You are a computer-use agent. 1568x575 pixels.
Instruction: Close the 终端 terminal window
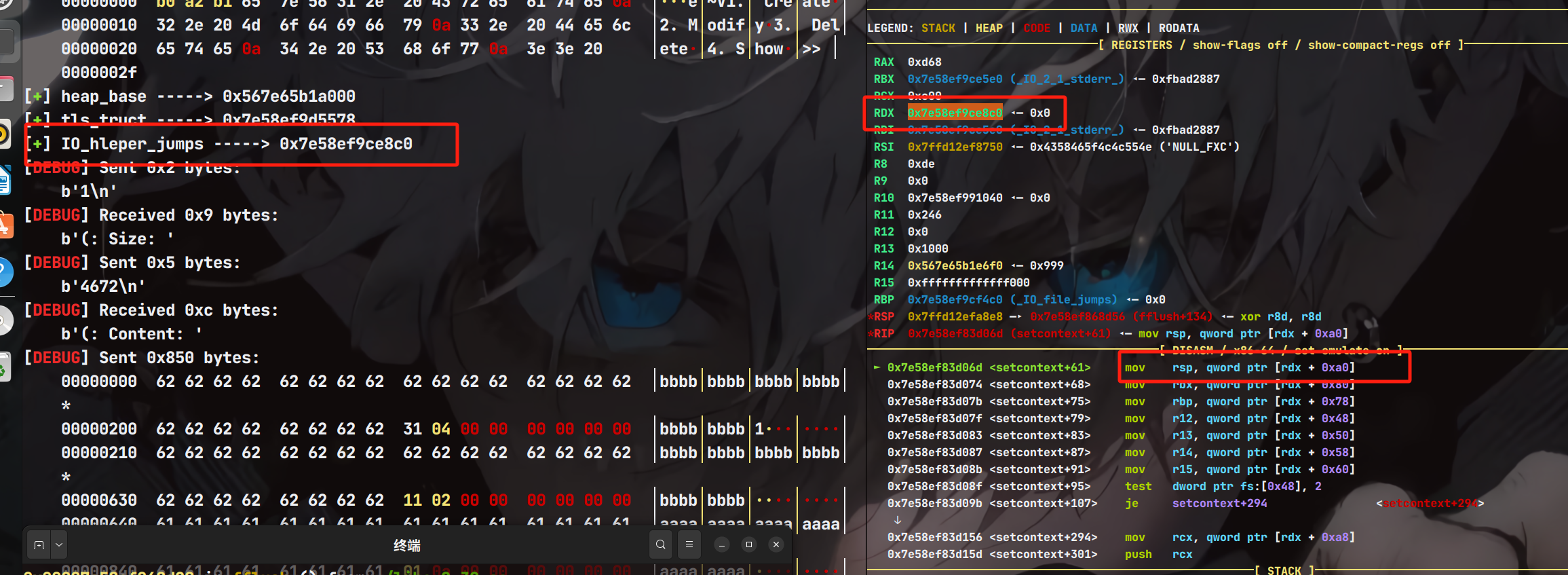point(776,544)
